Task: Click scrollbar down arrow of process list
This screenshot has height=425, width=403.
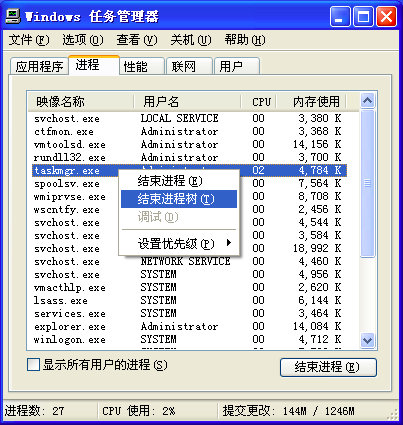Action: 368,340
